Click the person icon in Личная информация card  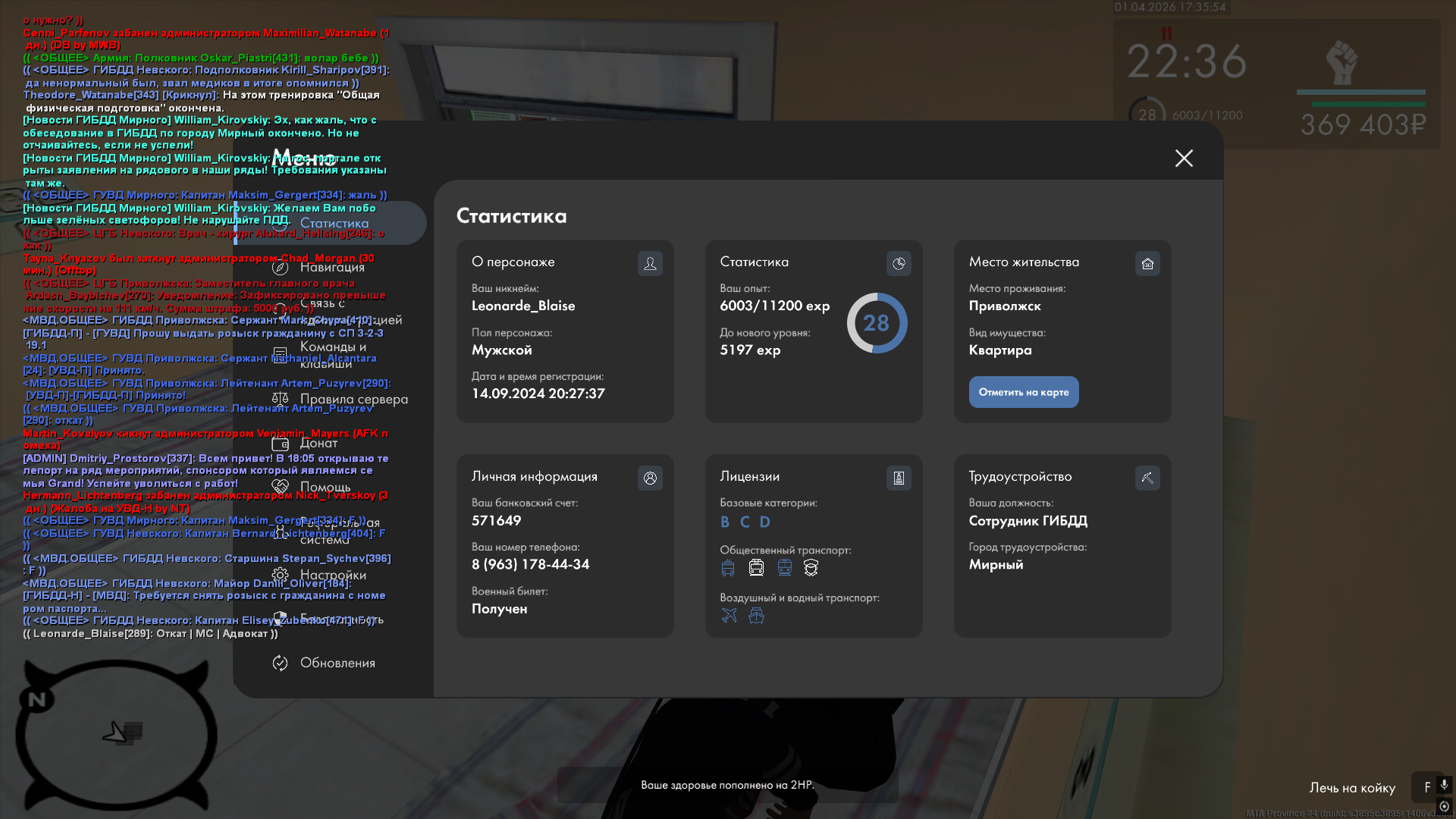650,478
